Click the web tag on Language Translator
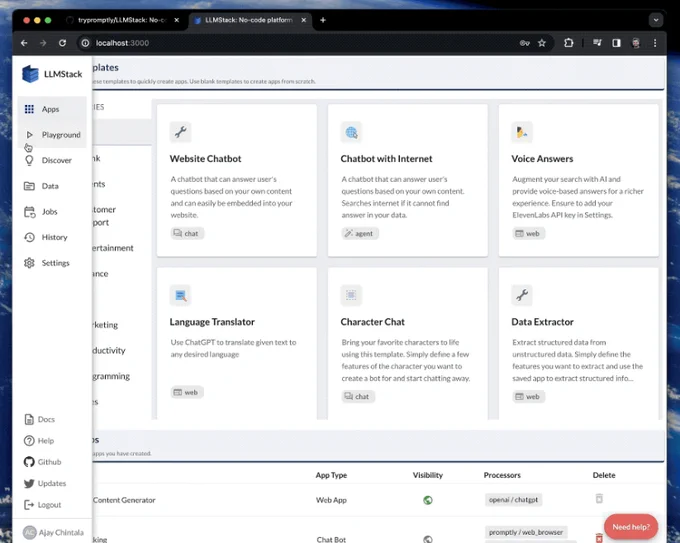The height and width of the screenshot is (543, 680). pyautogui.click(x=186, y=392)
